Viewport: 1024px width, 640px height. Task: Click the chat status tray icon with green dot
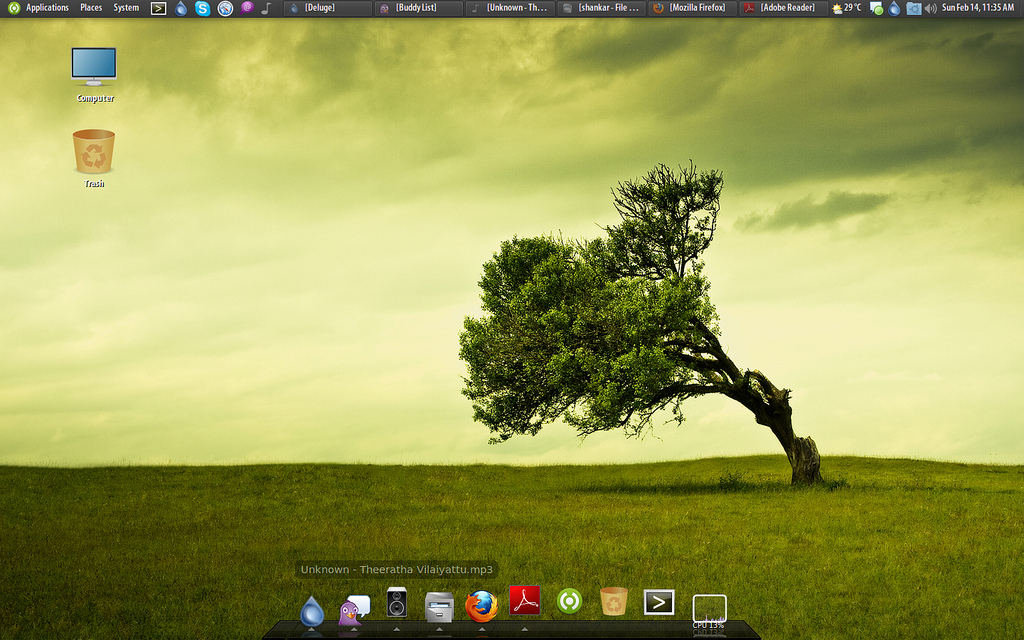click(876, 8)
